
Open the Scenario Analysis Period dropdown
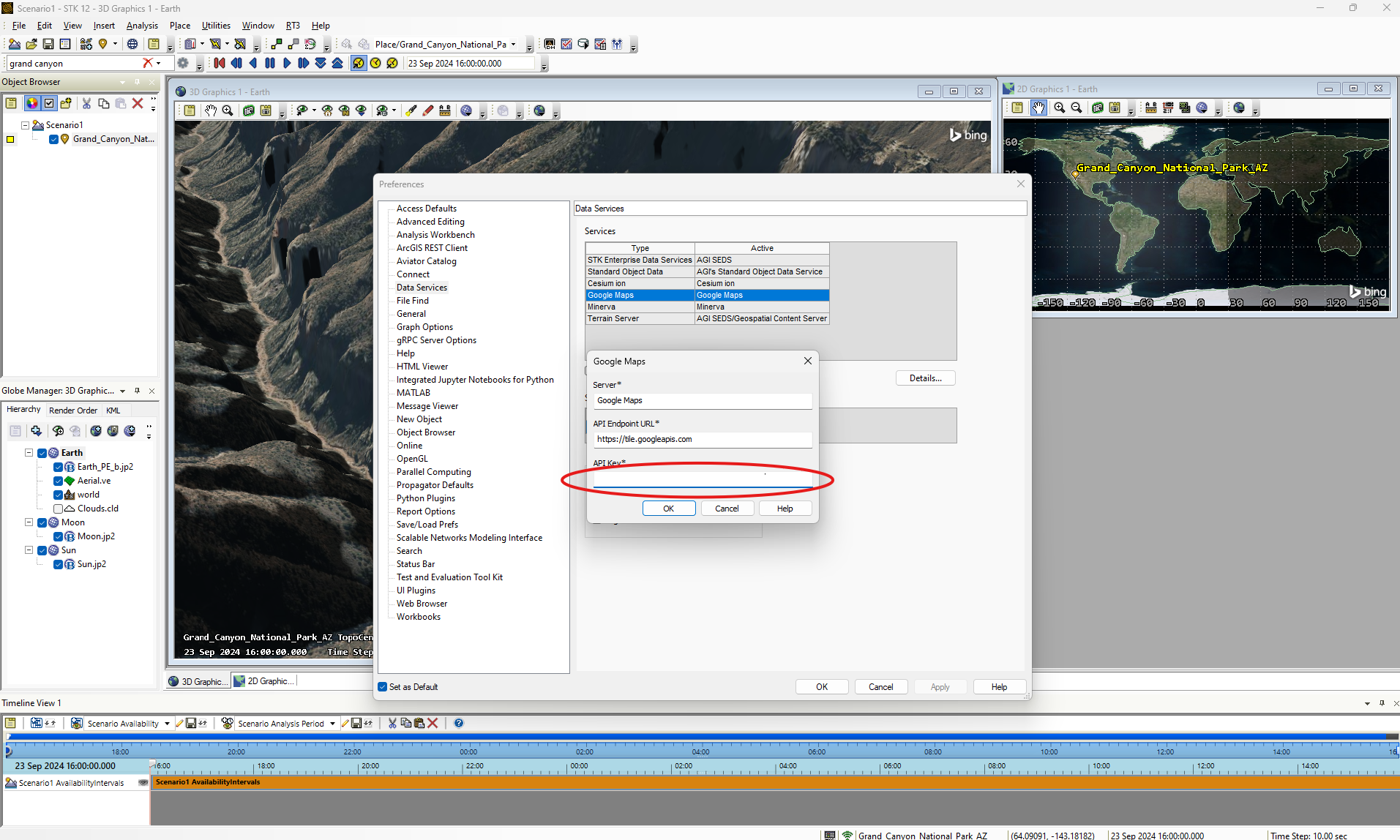click(x=332, y=724)
